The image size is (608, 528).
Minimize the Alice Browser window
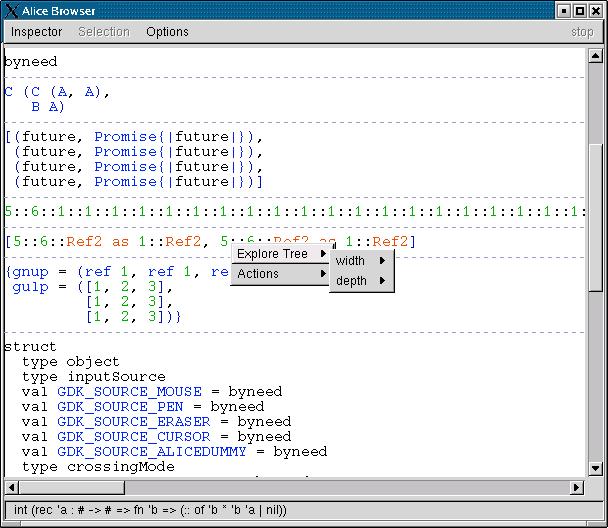564,9
